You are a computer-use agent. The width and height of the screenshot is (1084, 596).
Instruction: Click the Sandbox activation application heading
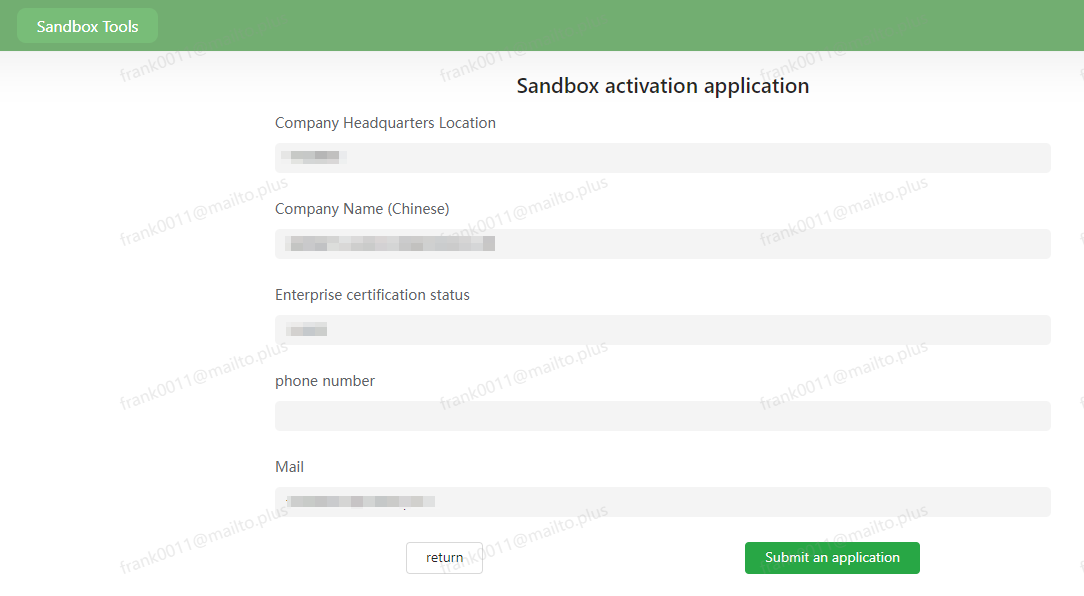pyautogui.click(x=662, y=86)
